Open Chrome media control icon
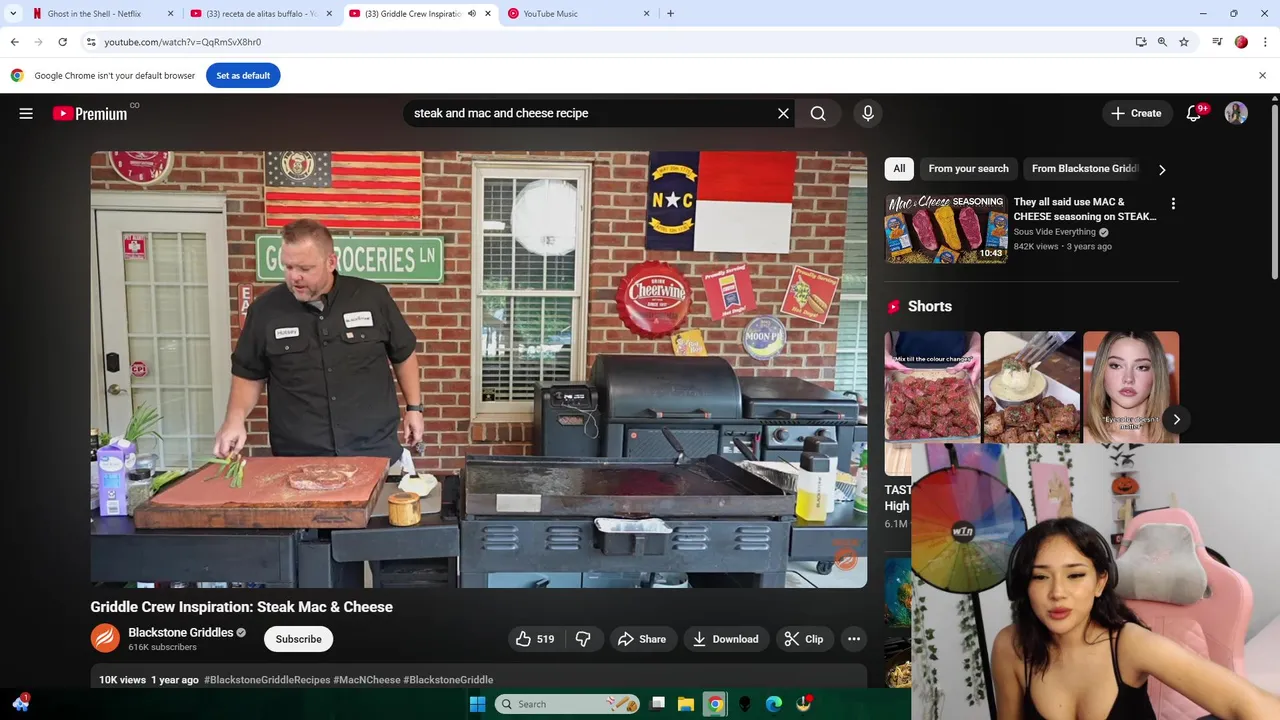The image size is (1280, 720). [1217, 42]
